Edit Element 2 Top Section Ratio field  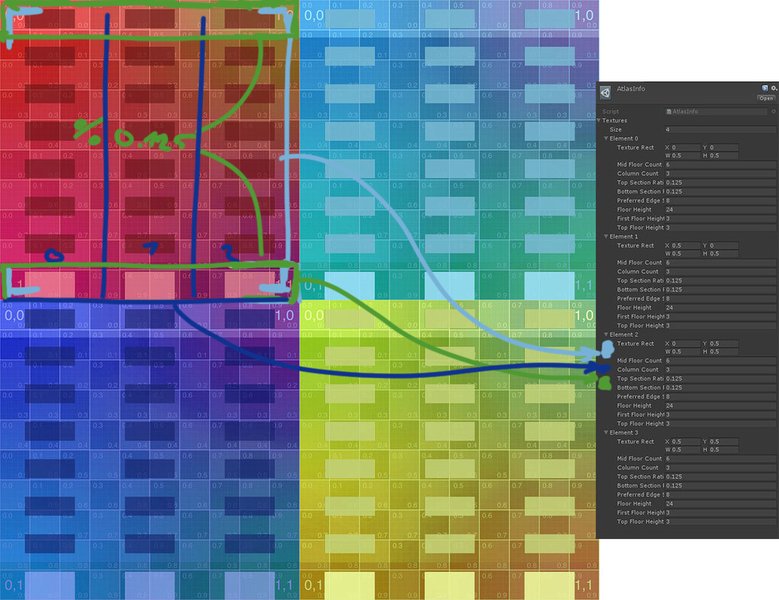click(x=720, y=378)
